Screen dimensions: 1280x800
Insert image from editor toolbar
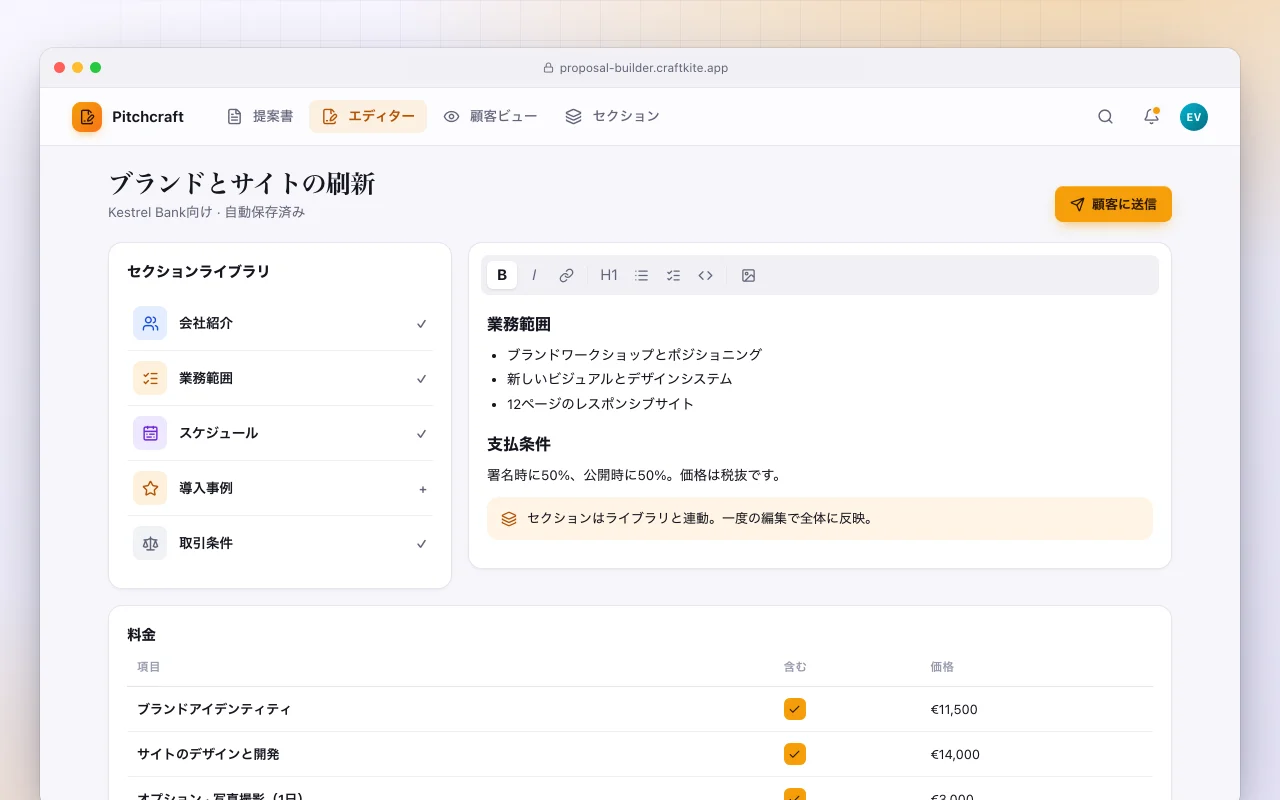click(748, 275)
